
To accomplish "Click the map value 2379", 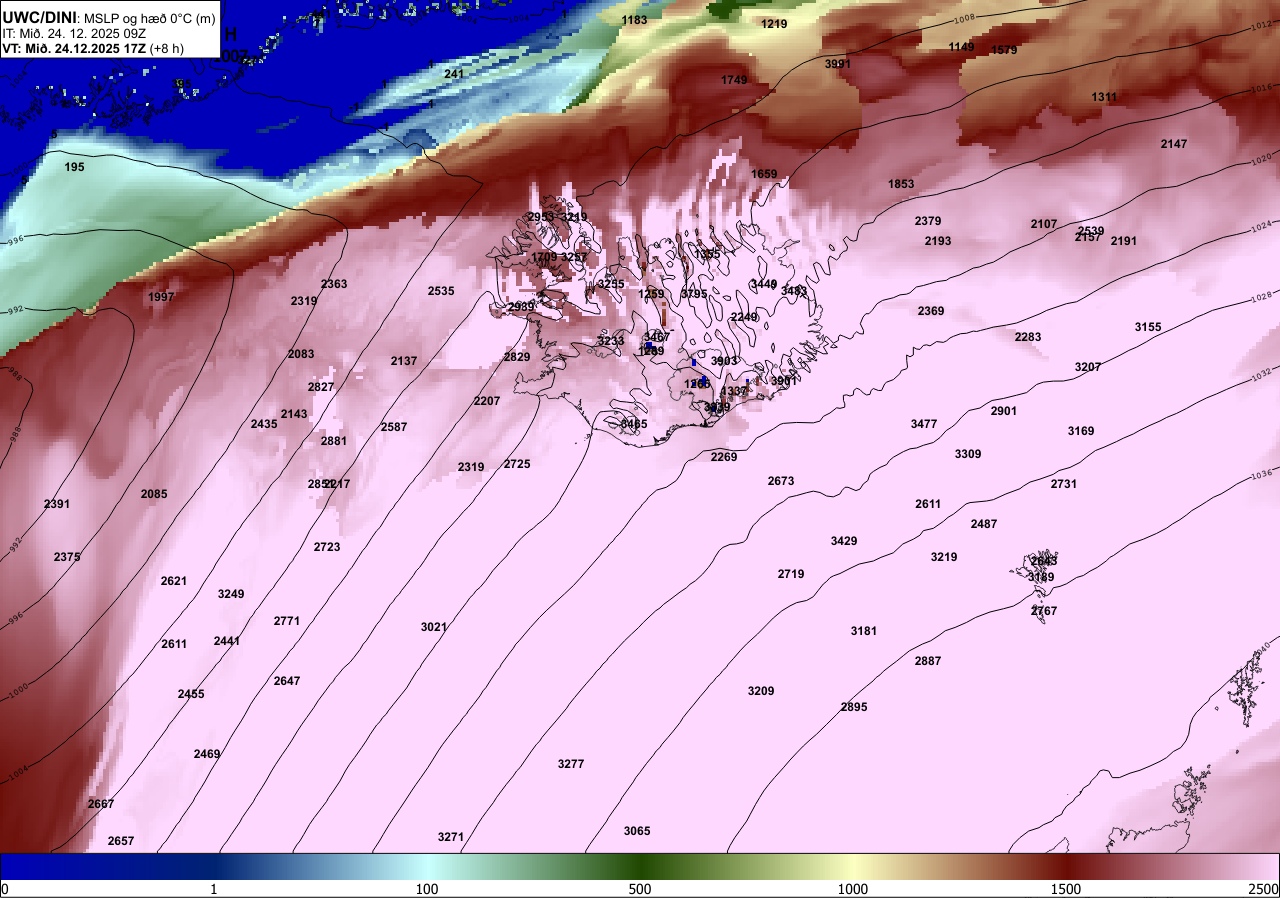I will pos(928,221).
